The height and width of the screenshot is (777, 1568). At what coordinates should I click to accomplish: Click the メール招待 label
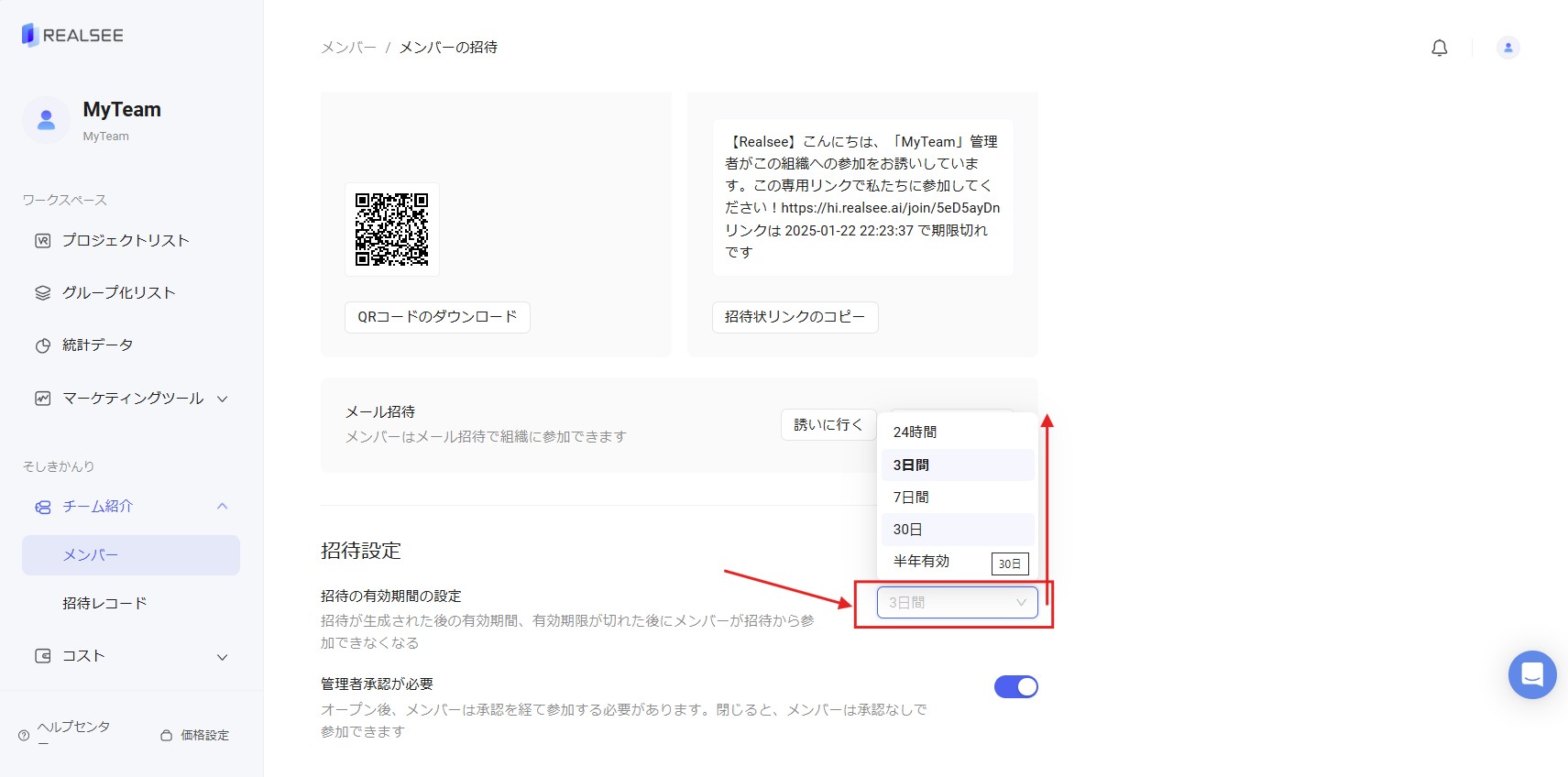[380, 412]
